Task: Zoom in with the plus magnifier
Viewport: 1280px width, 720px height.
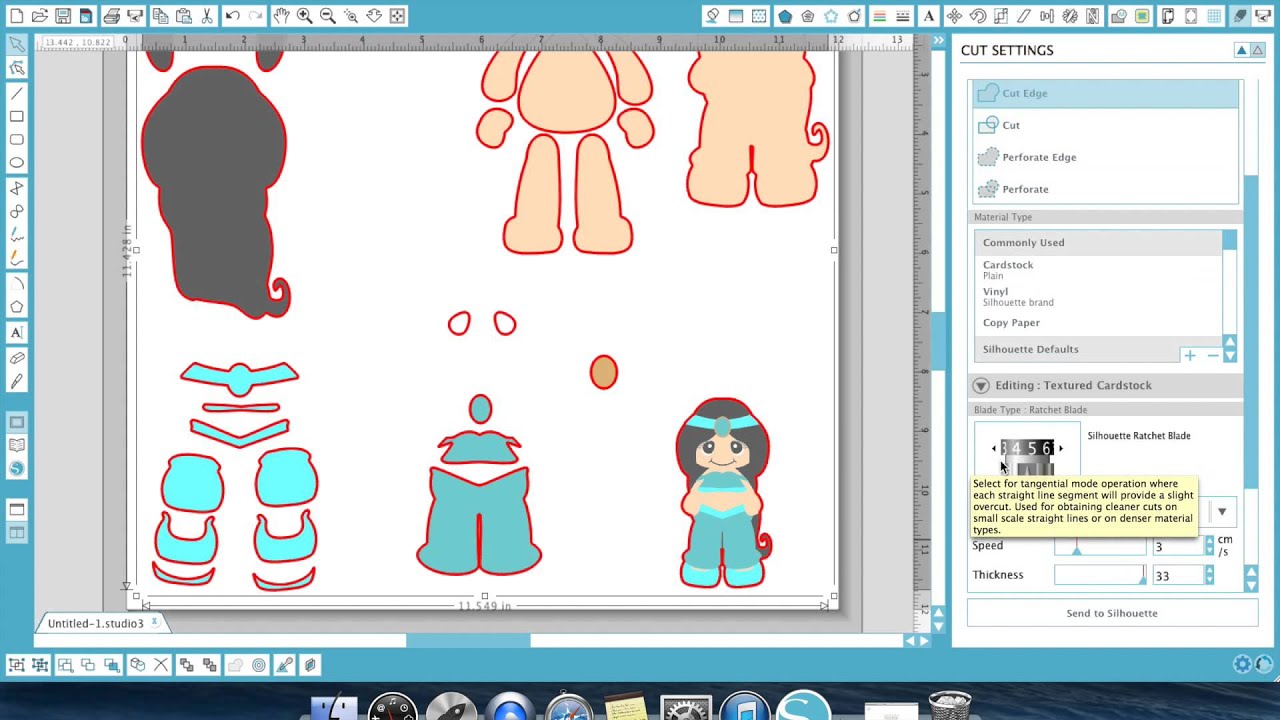Action: [x=304, y=16]
